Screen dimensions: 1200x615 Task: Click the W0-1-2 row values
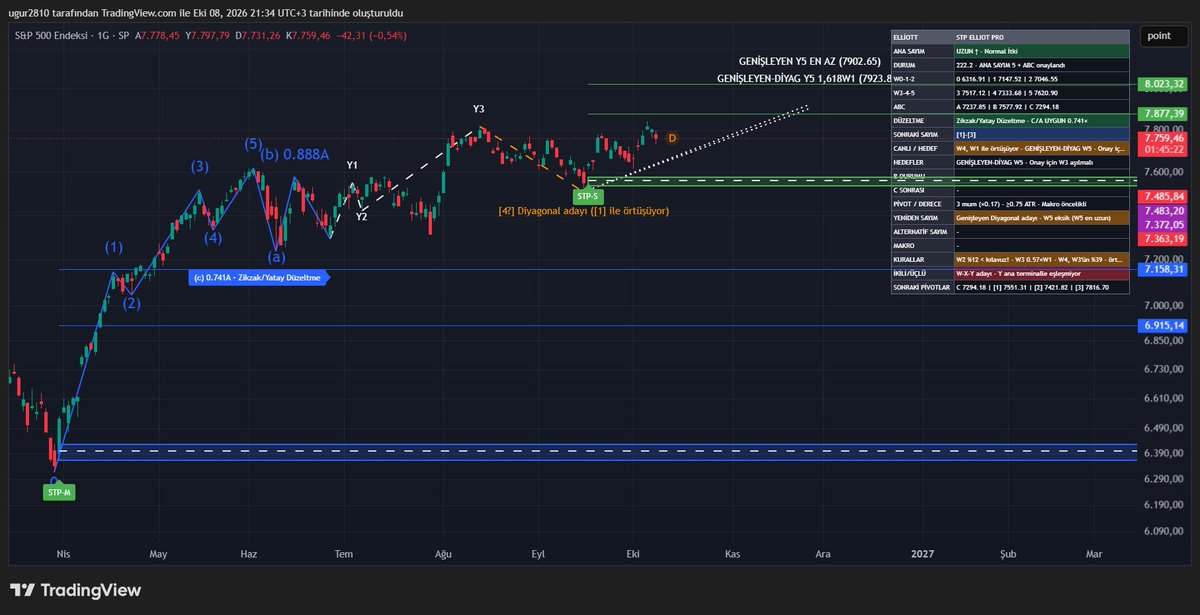(x=1041, y=78)
